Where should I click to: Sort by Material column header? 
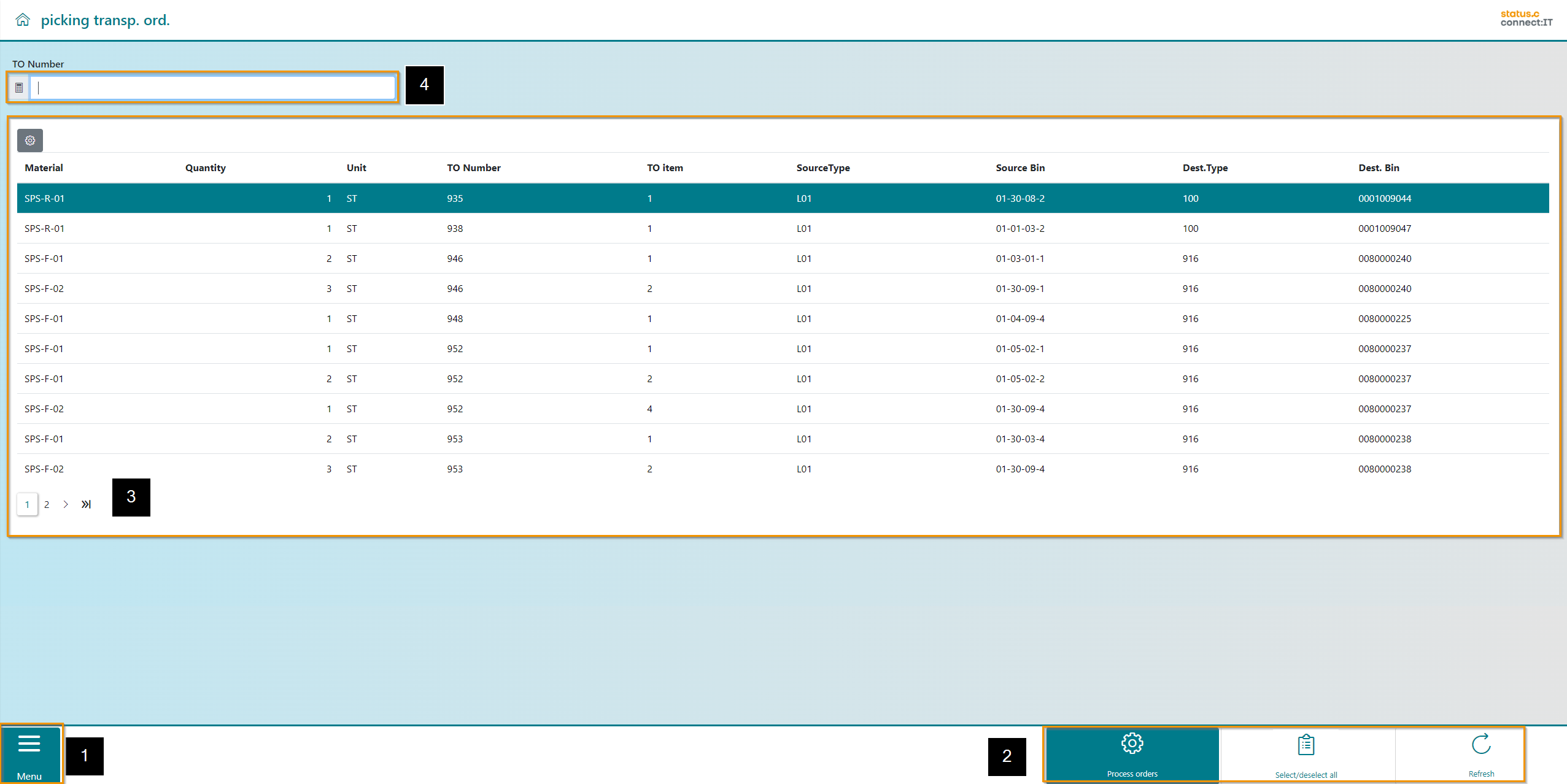(x=44, y=167)
